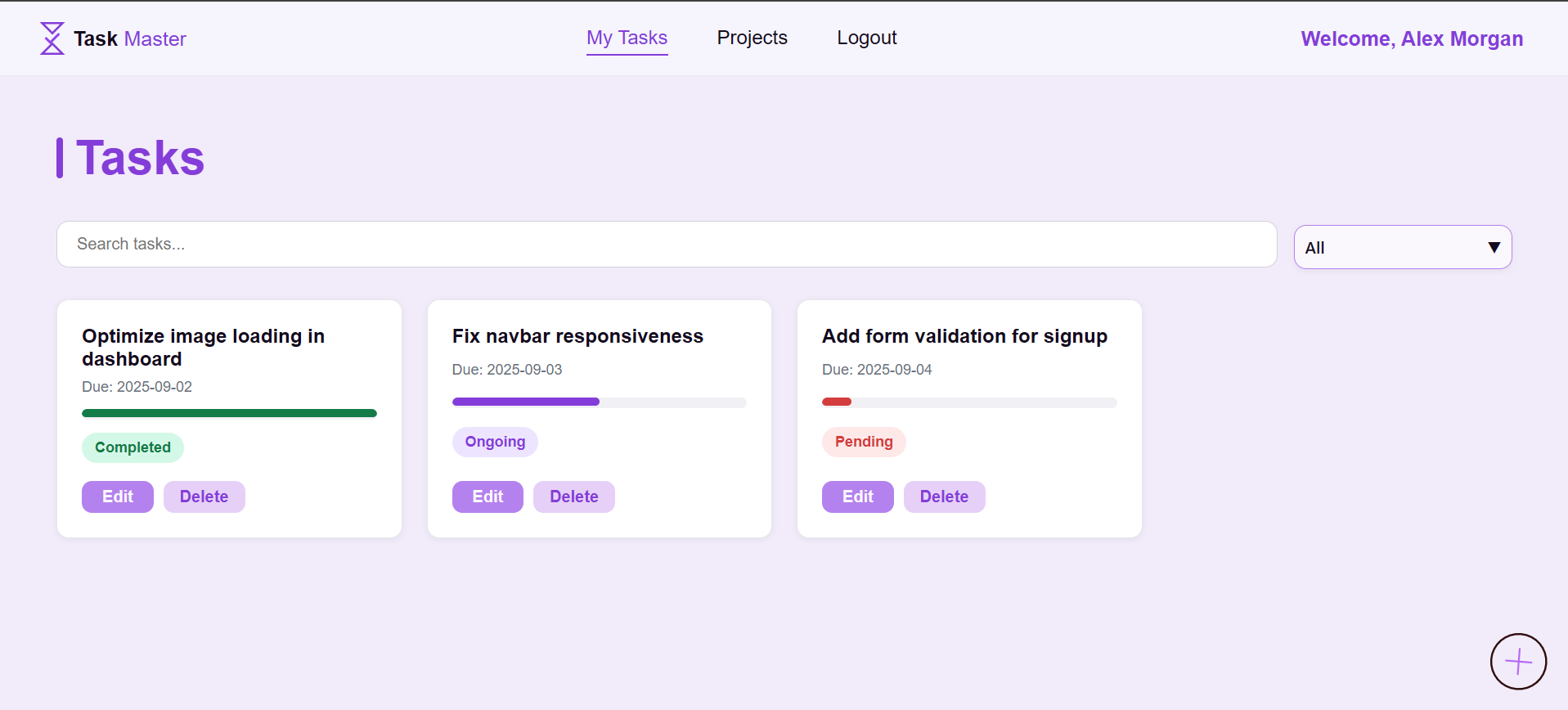Image resolution: width=1568 pixels, height=710 pixels.
Task: Click the Completed status badge
Action: pyautogui.click(x=133, y=447)
